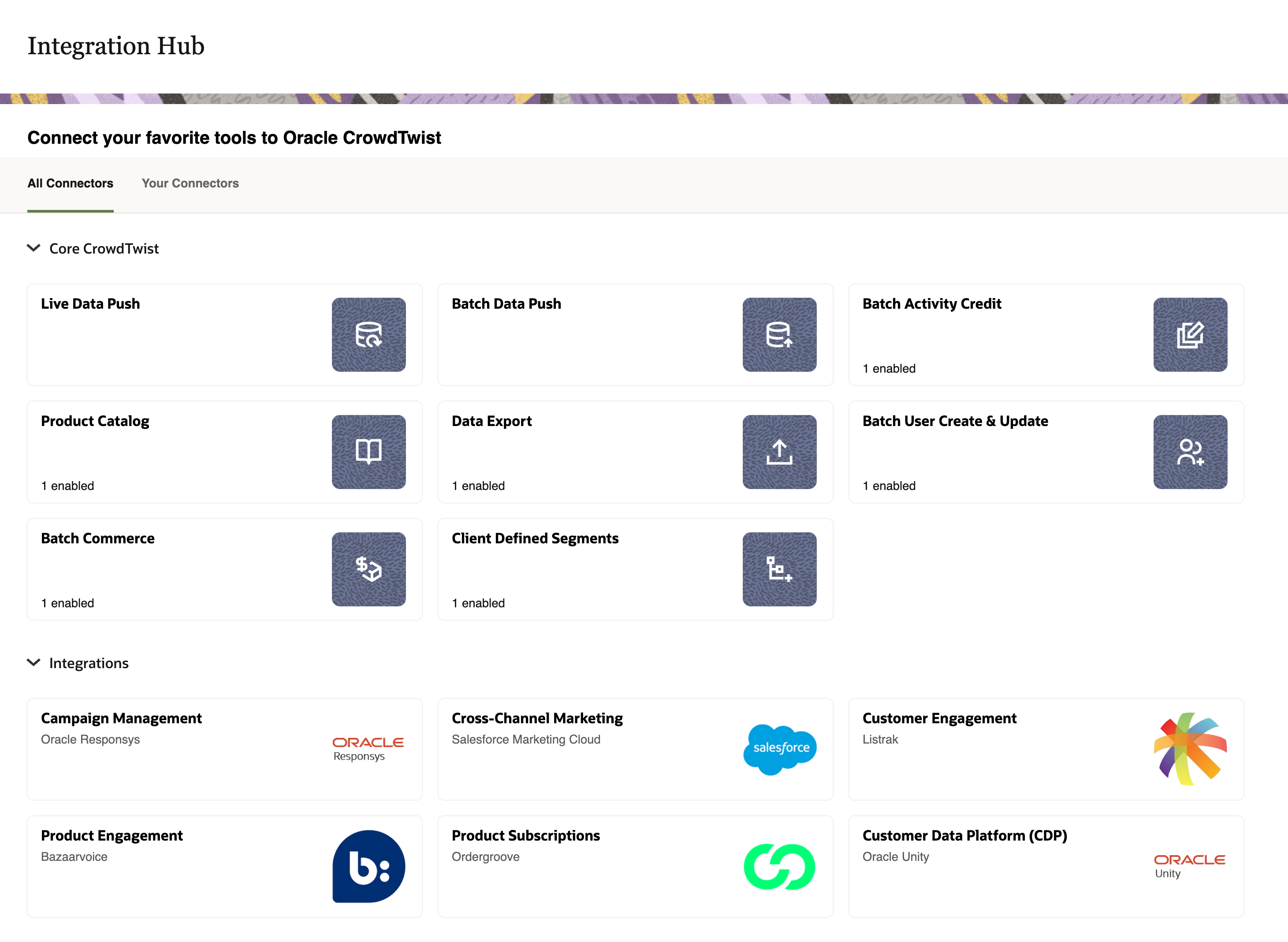Open the Batch User Create & Update connector
1288x942 pixels.
(1046, 452)
